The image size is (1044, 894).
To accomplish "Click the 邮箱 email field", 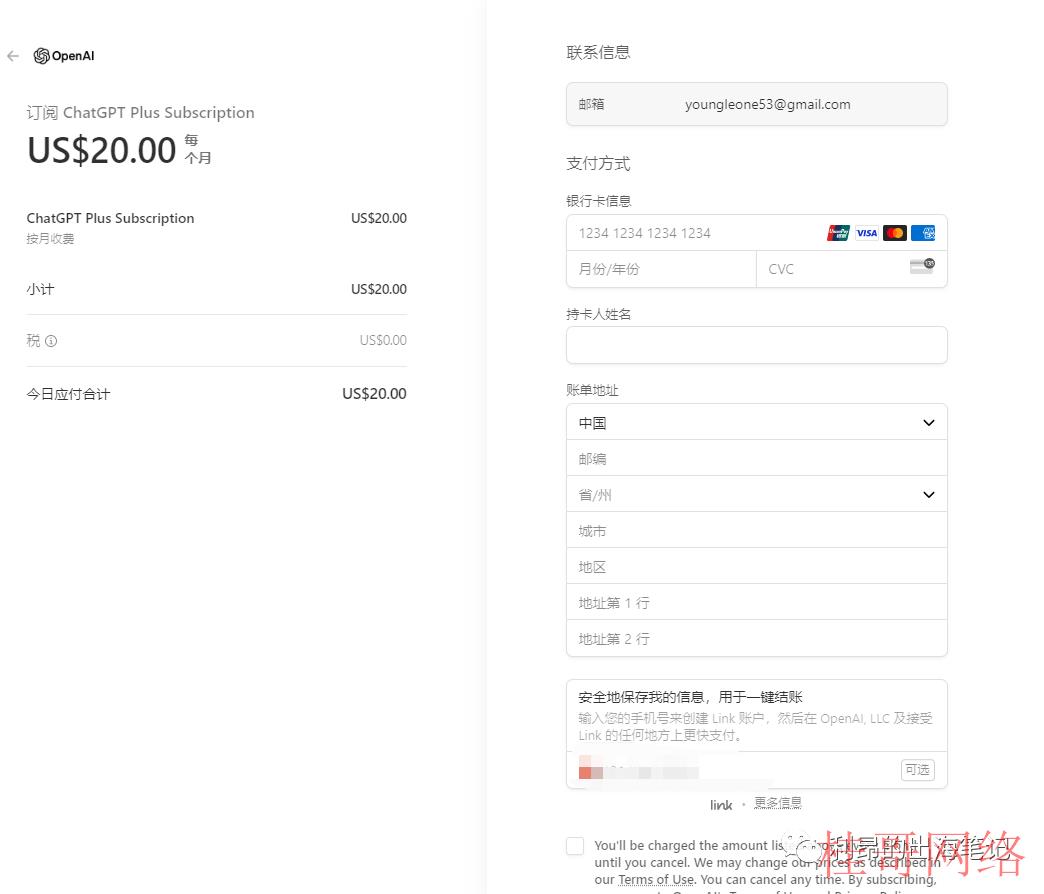I will [756, 104].
